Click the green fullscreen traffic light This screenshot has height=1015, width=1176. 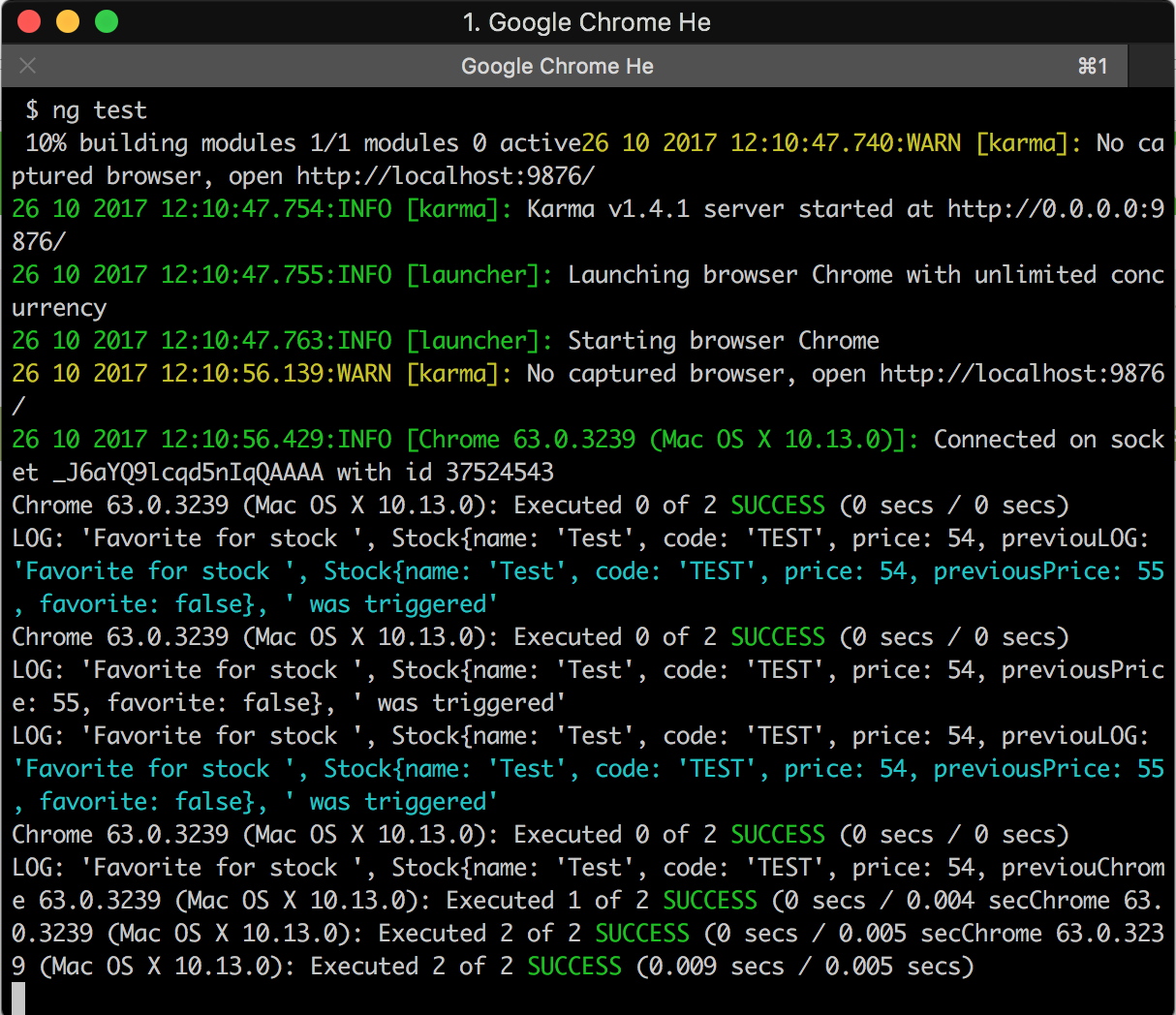[x=106, y=21]
